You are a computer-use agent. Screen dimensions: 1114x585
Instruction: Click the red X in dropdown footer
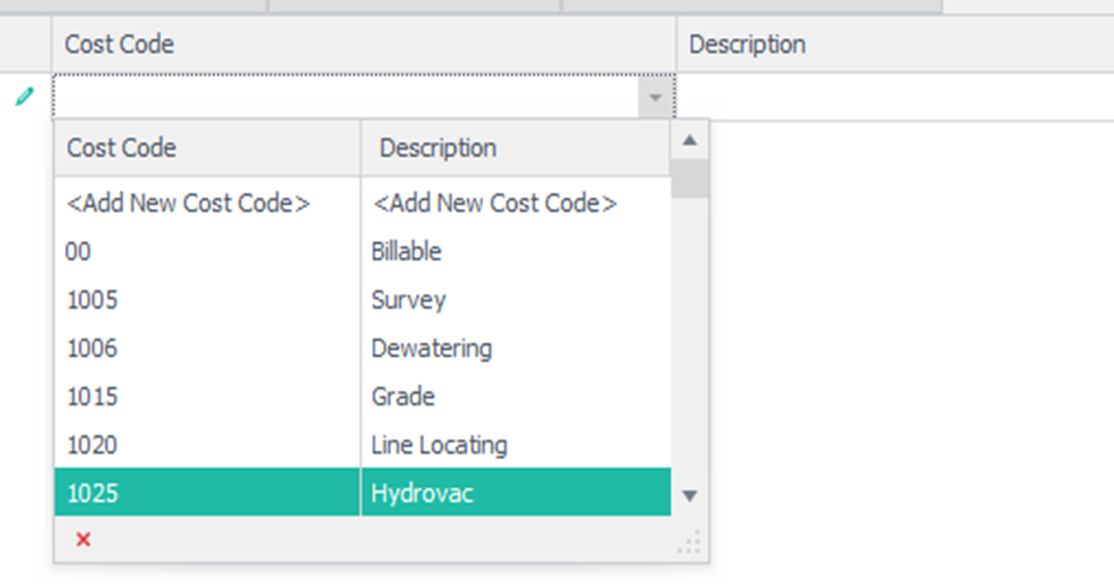click(83, 540)
